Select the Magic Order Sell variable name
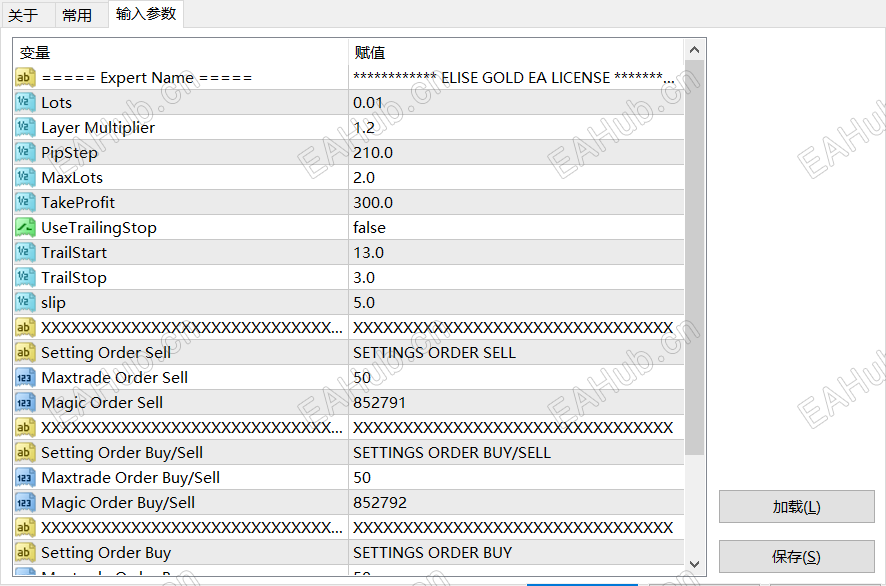 pyautogui.click(x=102, y=402)
